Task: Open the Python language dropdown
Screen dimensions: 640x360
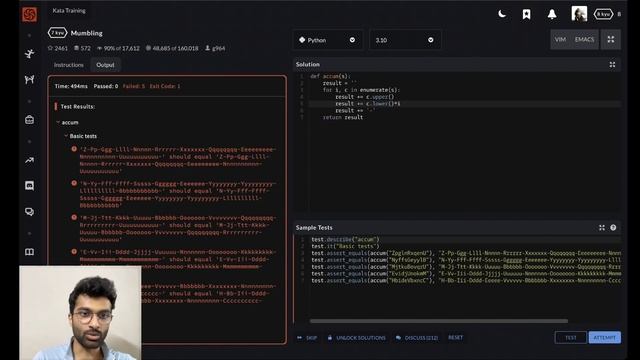Action: (327, 40)
